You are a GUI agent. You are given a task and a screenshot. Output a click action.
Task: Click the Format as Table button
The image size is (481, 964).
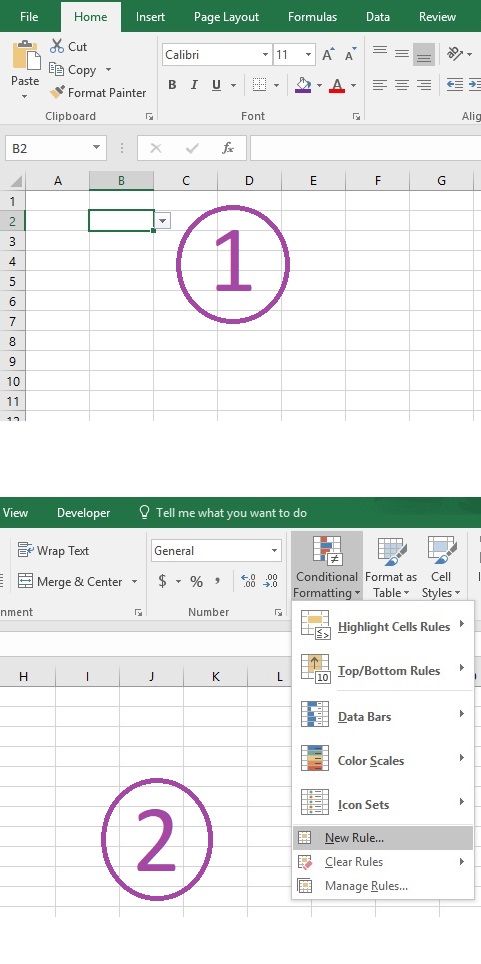tap(391, 566)
